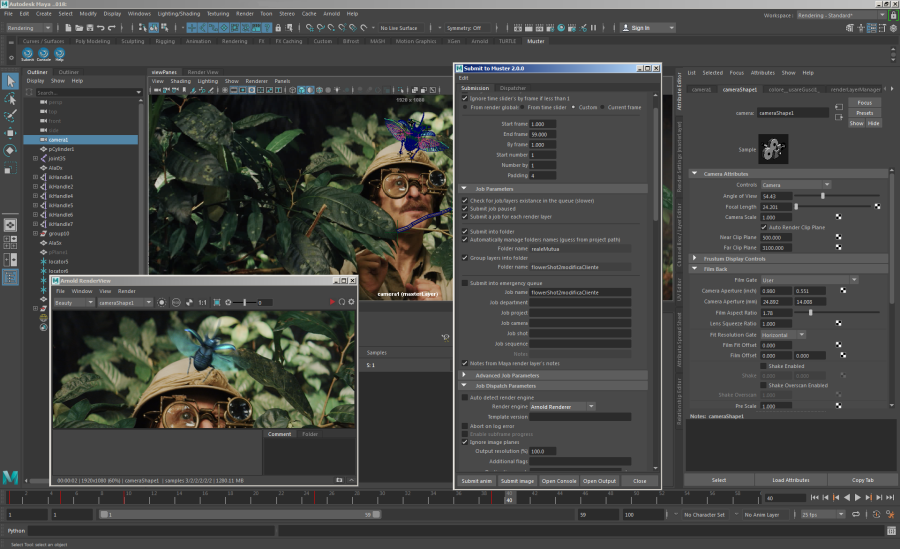Screen dimensions: 900x549
Task: Uncheck 'Submit job paused' checkbox
Action: tap(464, 208)
